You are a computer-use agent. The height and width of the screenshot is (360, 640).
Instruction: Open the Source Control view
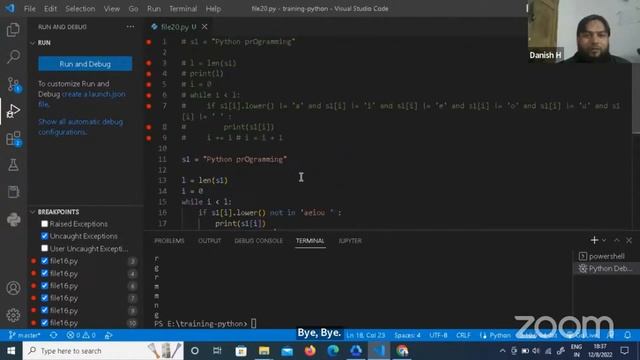point(13,84)
